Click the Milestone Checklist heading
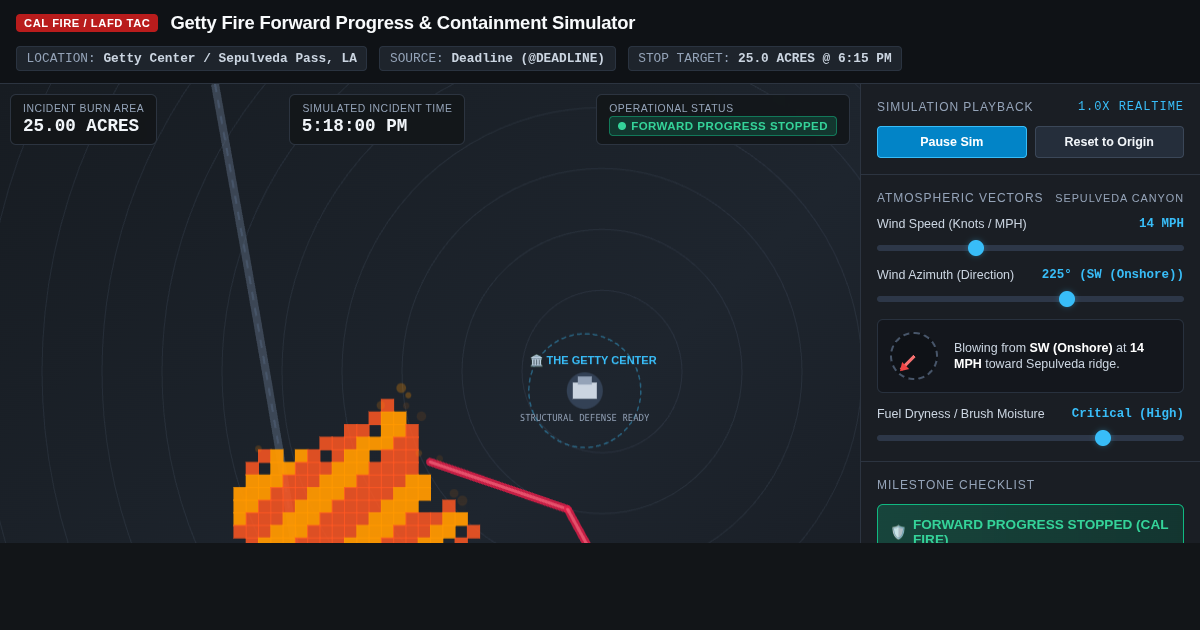 coord(956,485)
